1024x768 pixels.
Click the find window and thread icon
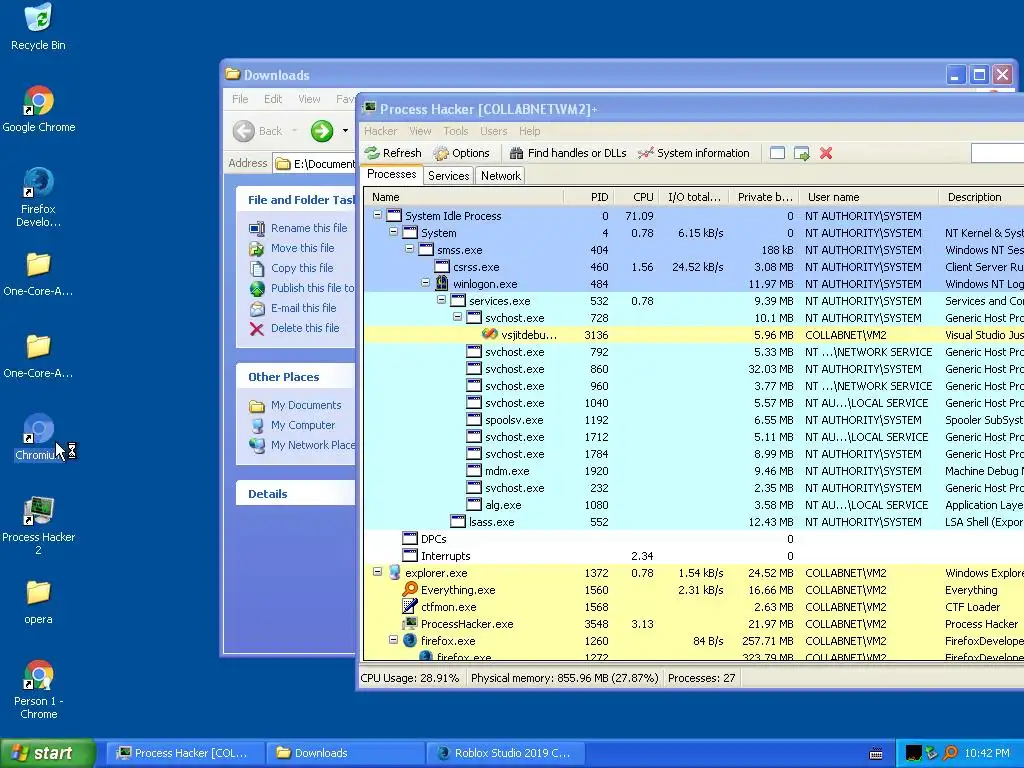(x=801, y=153)
